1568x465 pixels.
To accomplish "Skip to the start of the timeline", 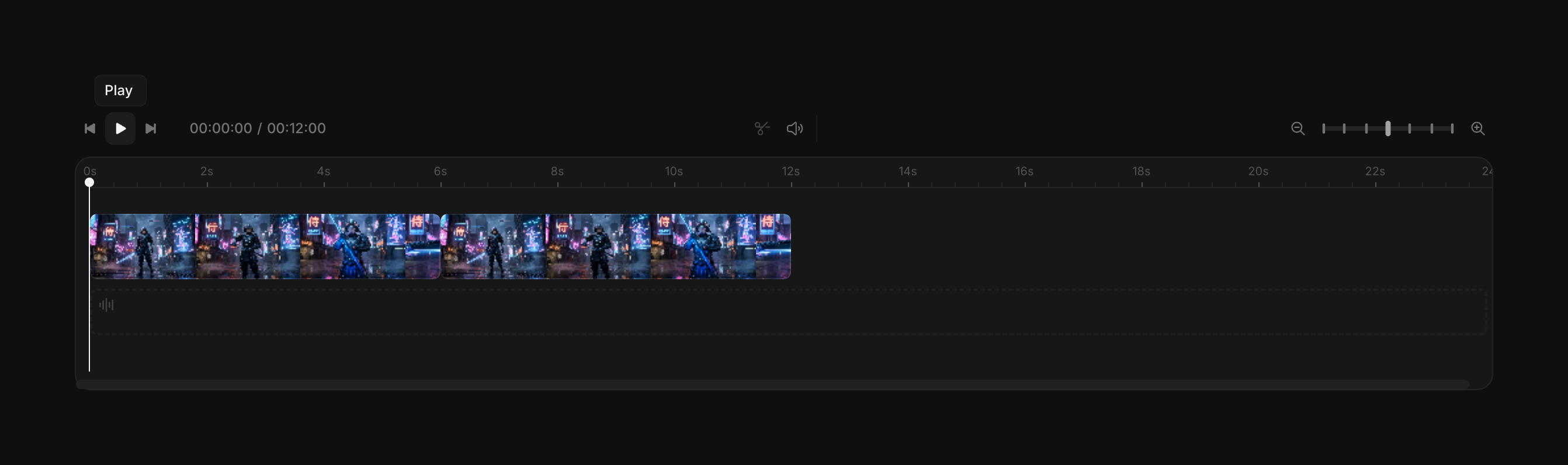I will [90, 129].
